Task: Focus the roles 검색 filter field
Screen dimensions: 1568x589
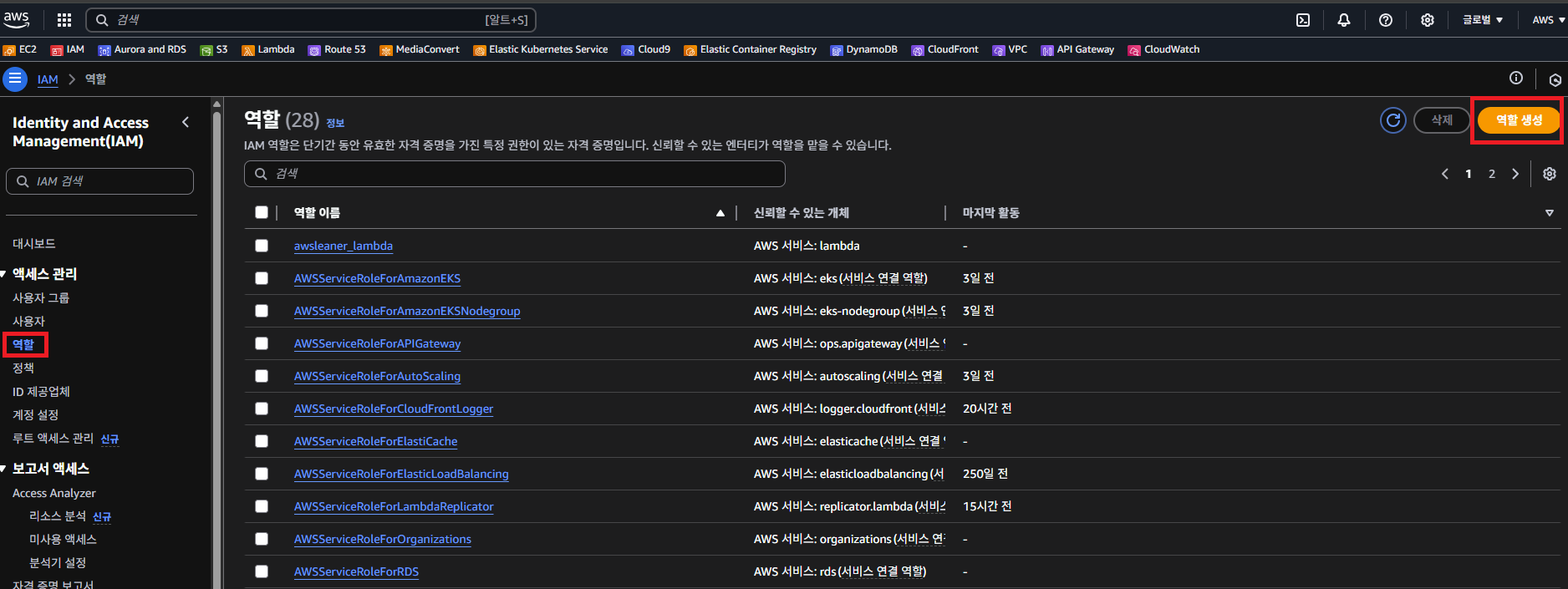Action: coord(515,174)
